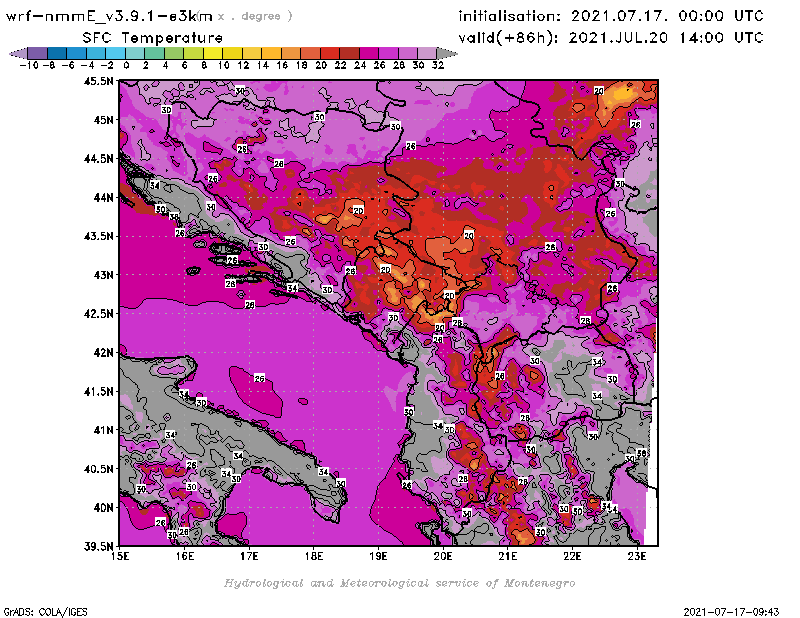Click the lavender arrow cap before -10

[18, 53]
